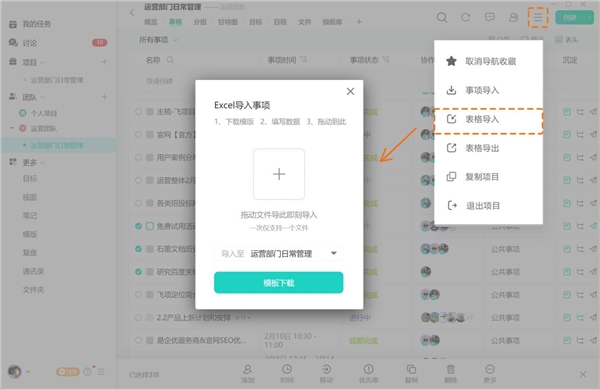Select 事项导入 menu entry

488,90
